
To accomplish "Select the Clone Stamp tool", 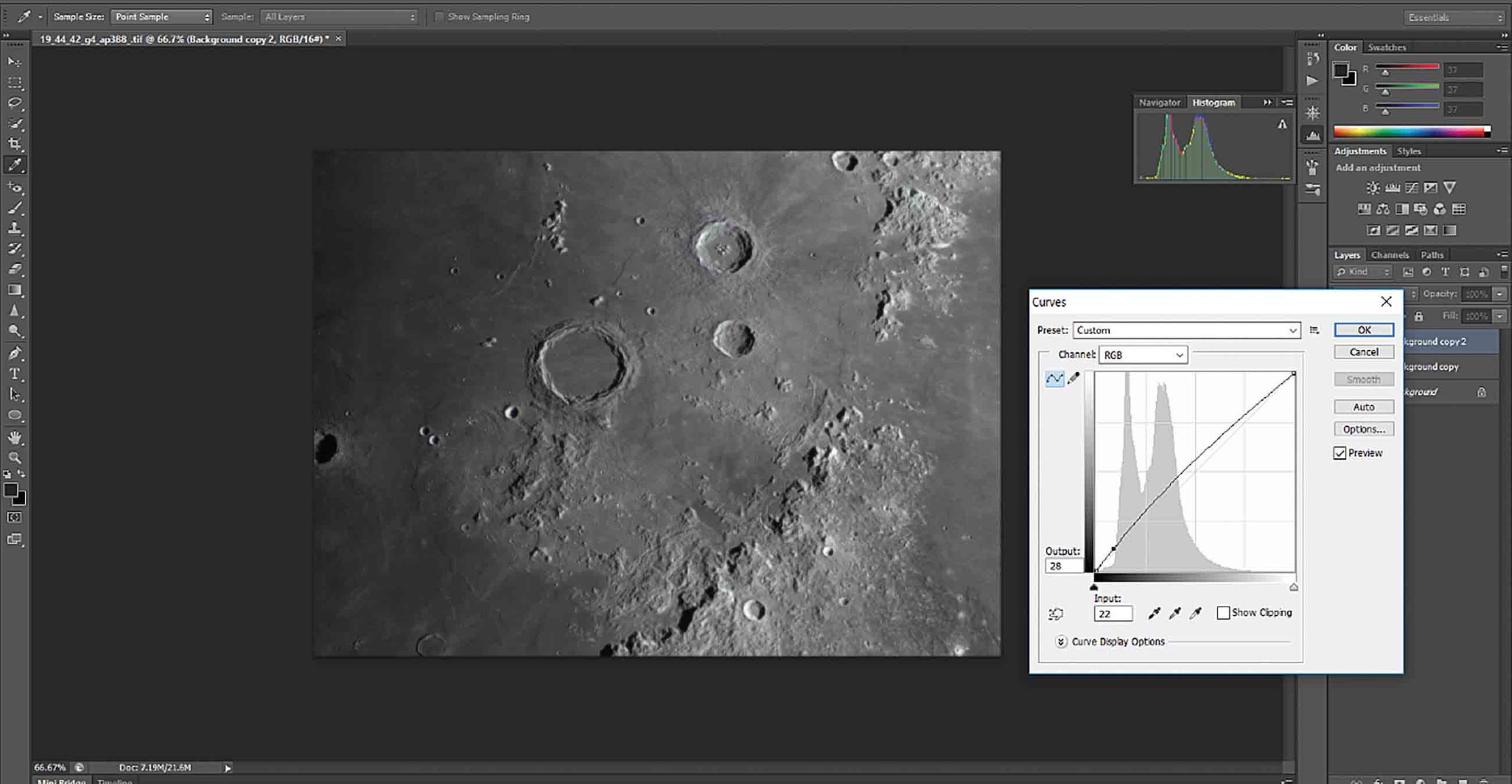I will [15, 228].
